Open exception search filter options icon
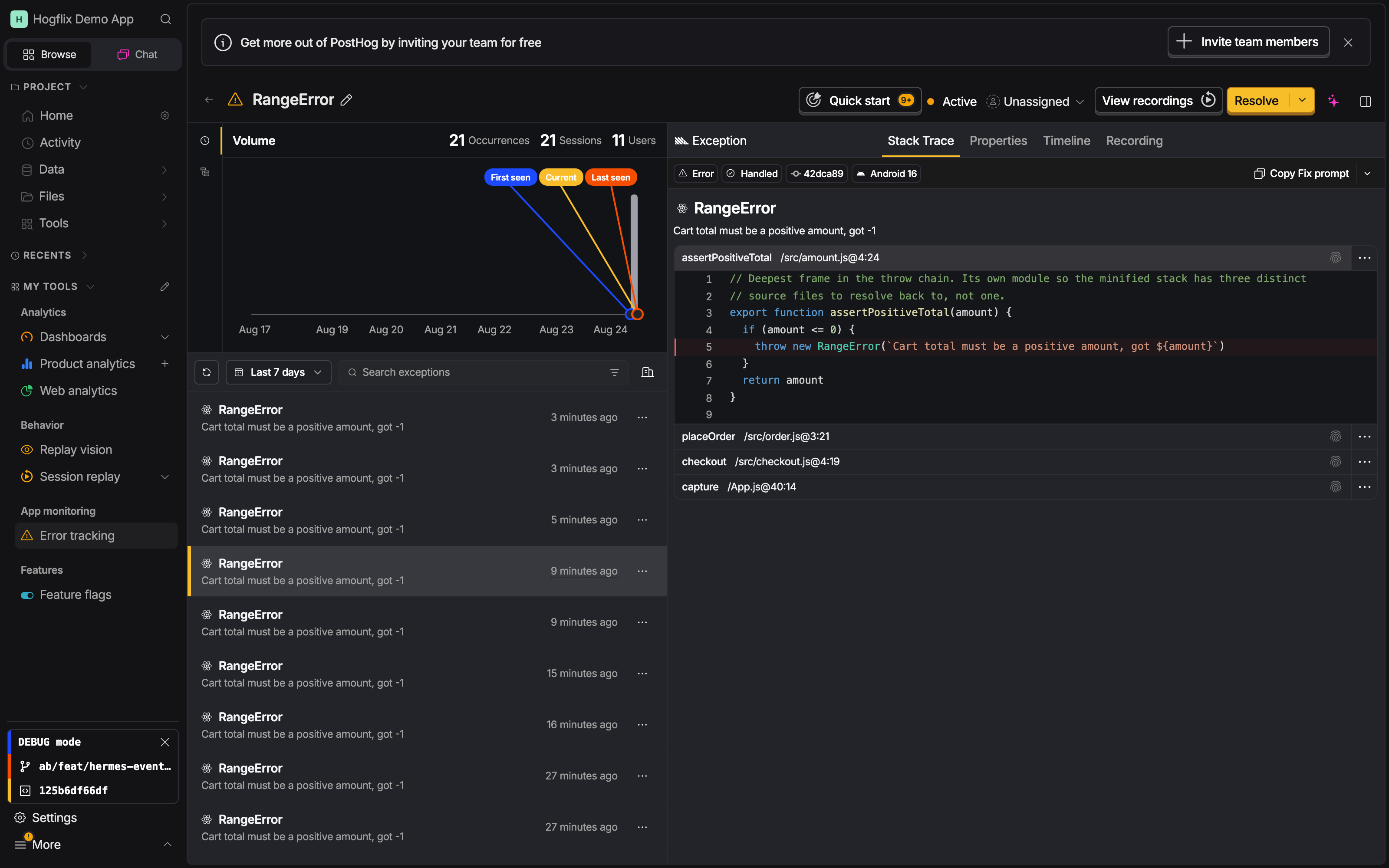Screen dimensions: 1389x868 (x=614, y=372)
